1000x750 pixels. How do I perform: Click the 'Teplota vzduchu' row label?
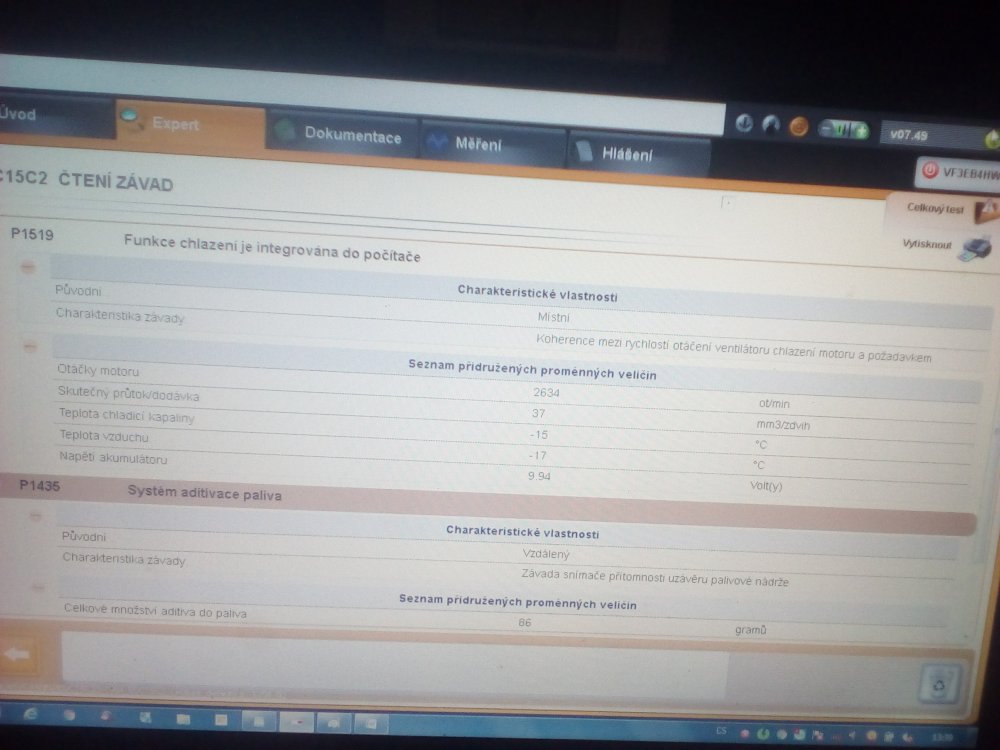click(x=104, y=436)
